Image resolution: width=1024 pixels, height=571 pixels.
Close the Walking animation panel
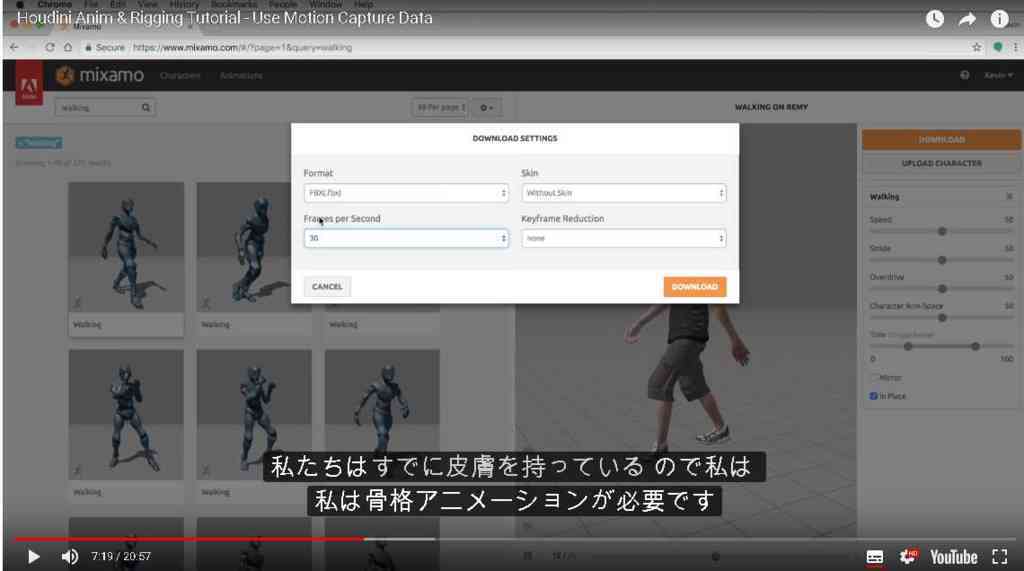(1009, 197)
